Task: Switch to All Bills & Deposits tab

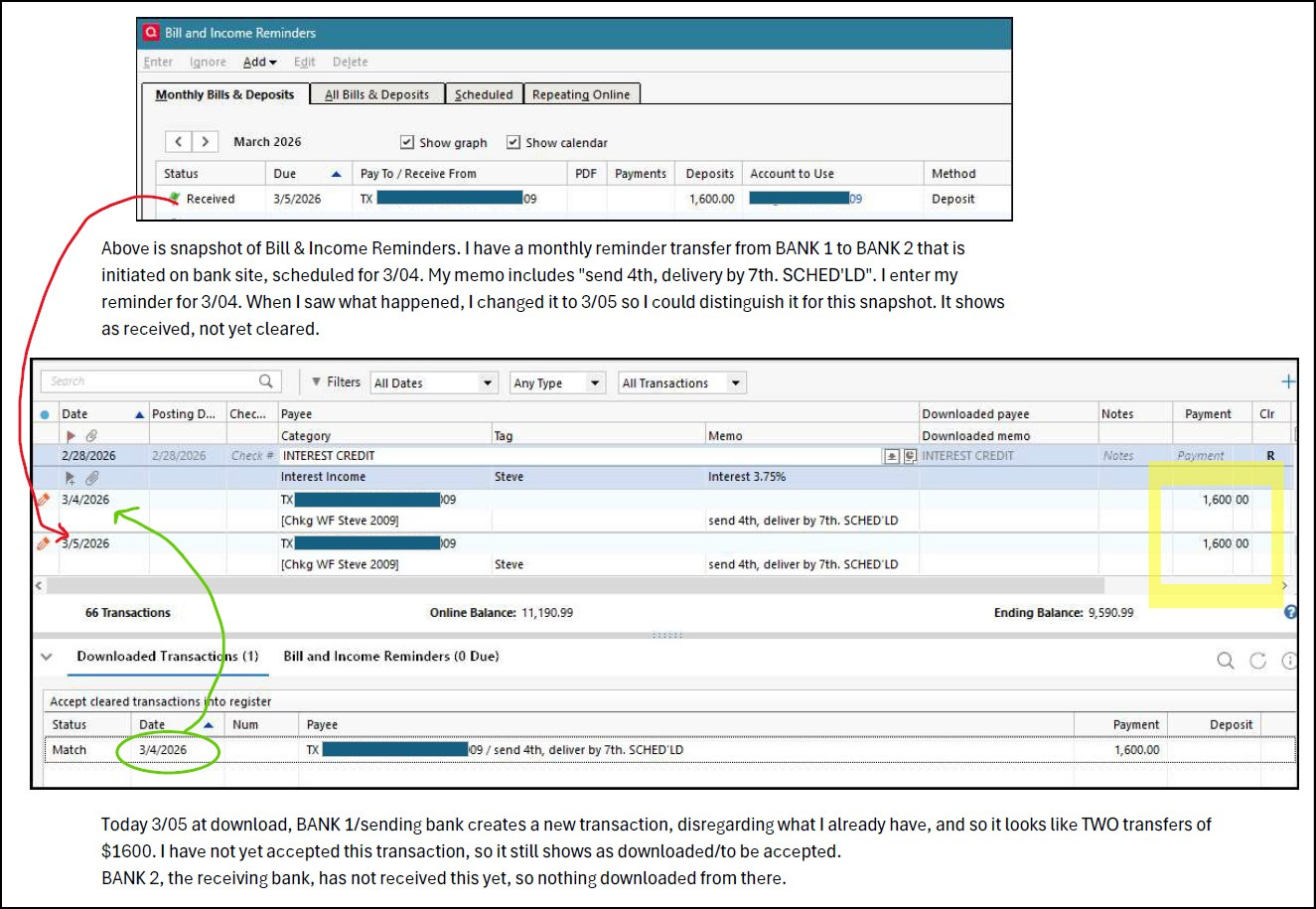Action: (377, 94)
